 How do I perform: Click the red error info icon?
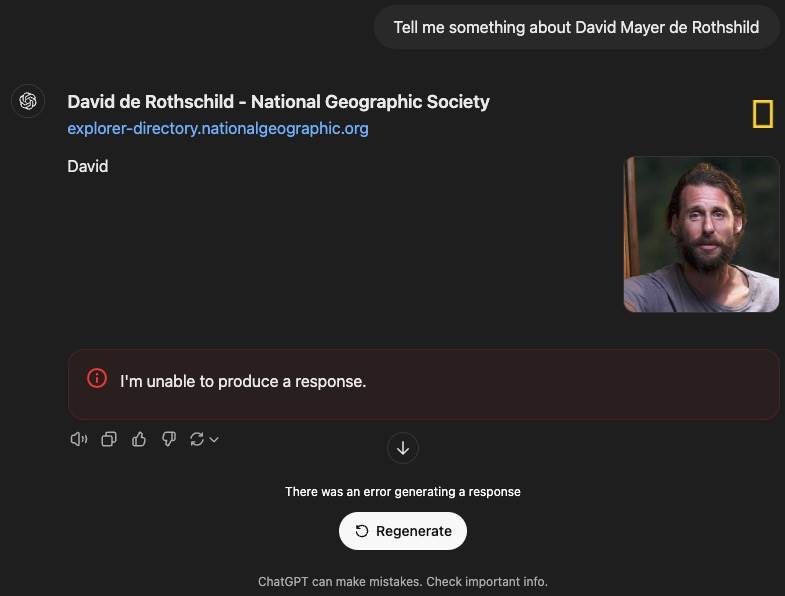(x=97, y=379)
